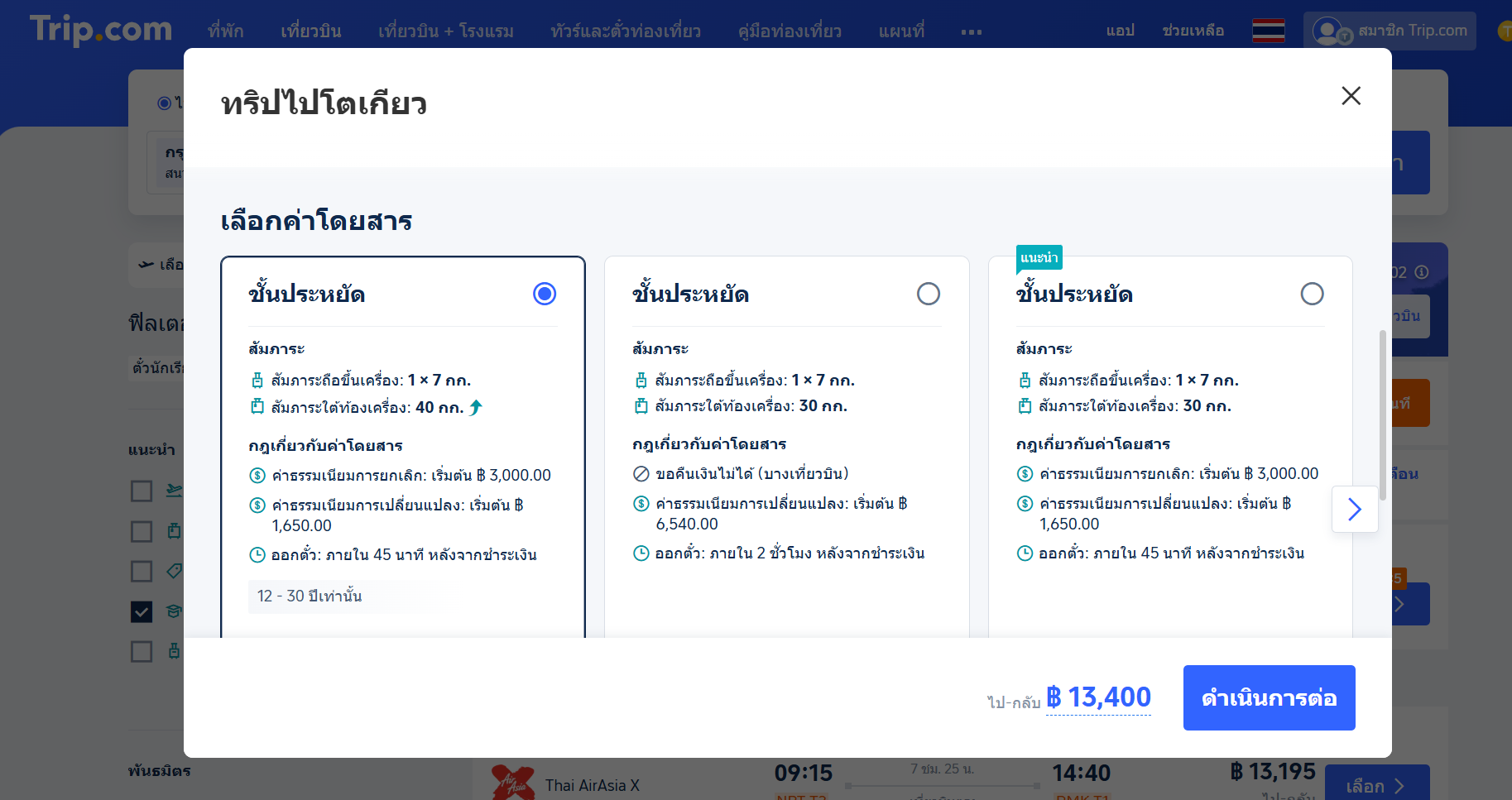Click ticketing clock icon in recommended fare card
Viewport: 1512px width, 800px height.
pos(1025,553)
